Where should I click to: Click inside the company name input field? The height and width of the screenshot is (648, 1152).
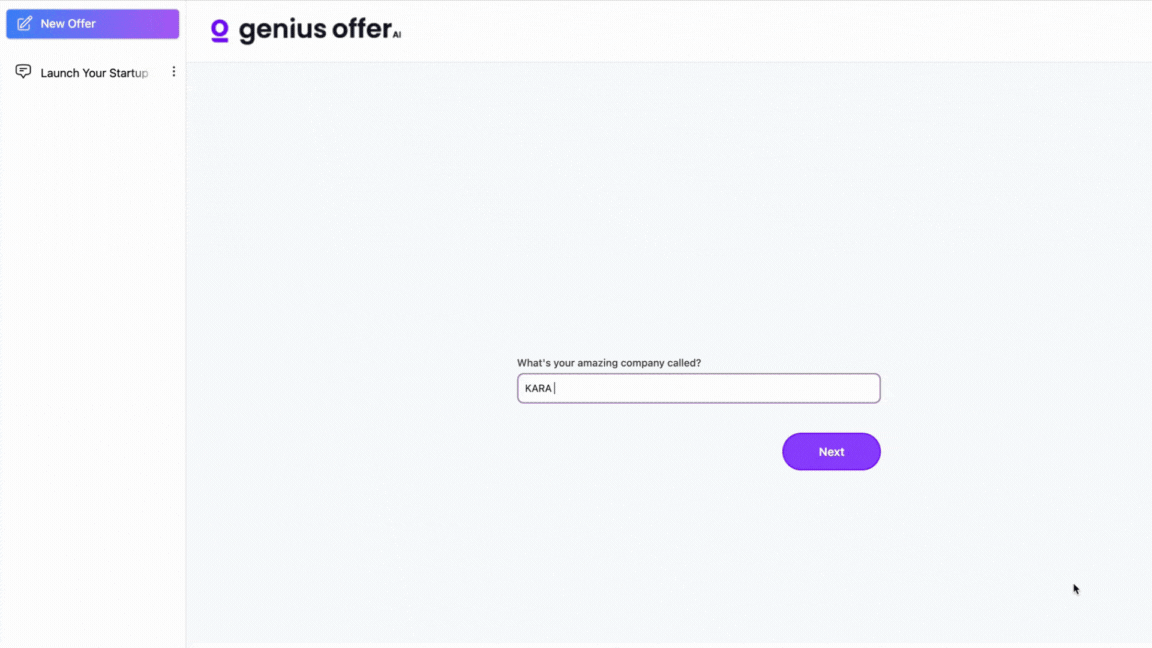[698, 388]
